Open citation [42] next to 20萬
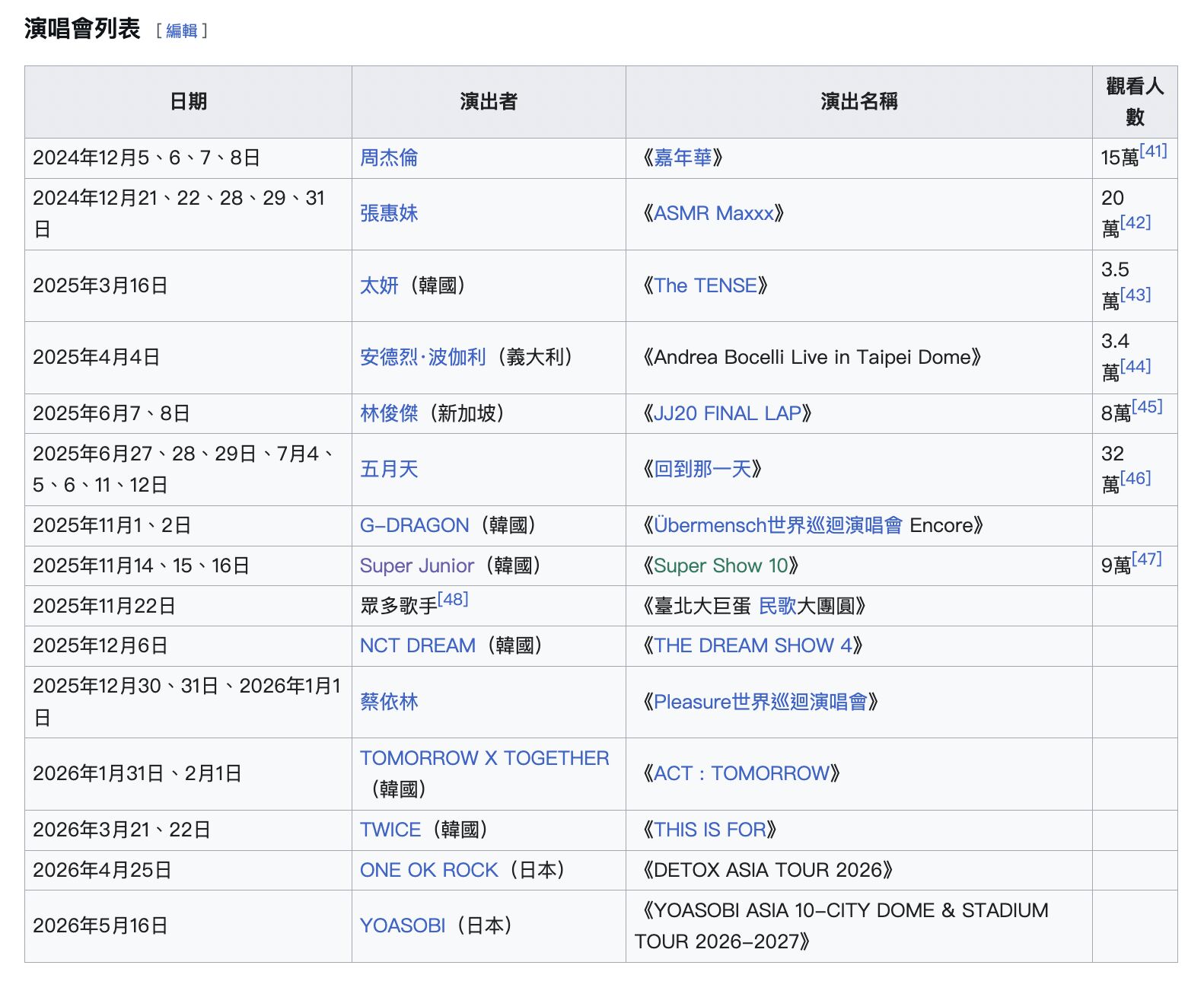 pos(1136,222)
